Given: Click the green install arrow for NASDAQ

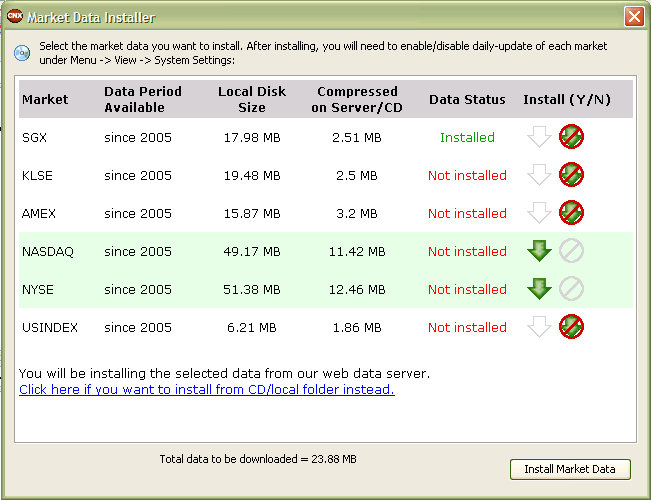Looking at the screenshot, I should [540, 251].
